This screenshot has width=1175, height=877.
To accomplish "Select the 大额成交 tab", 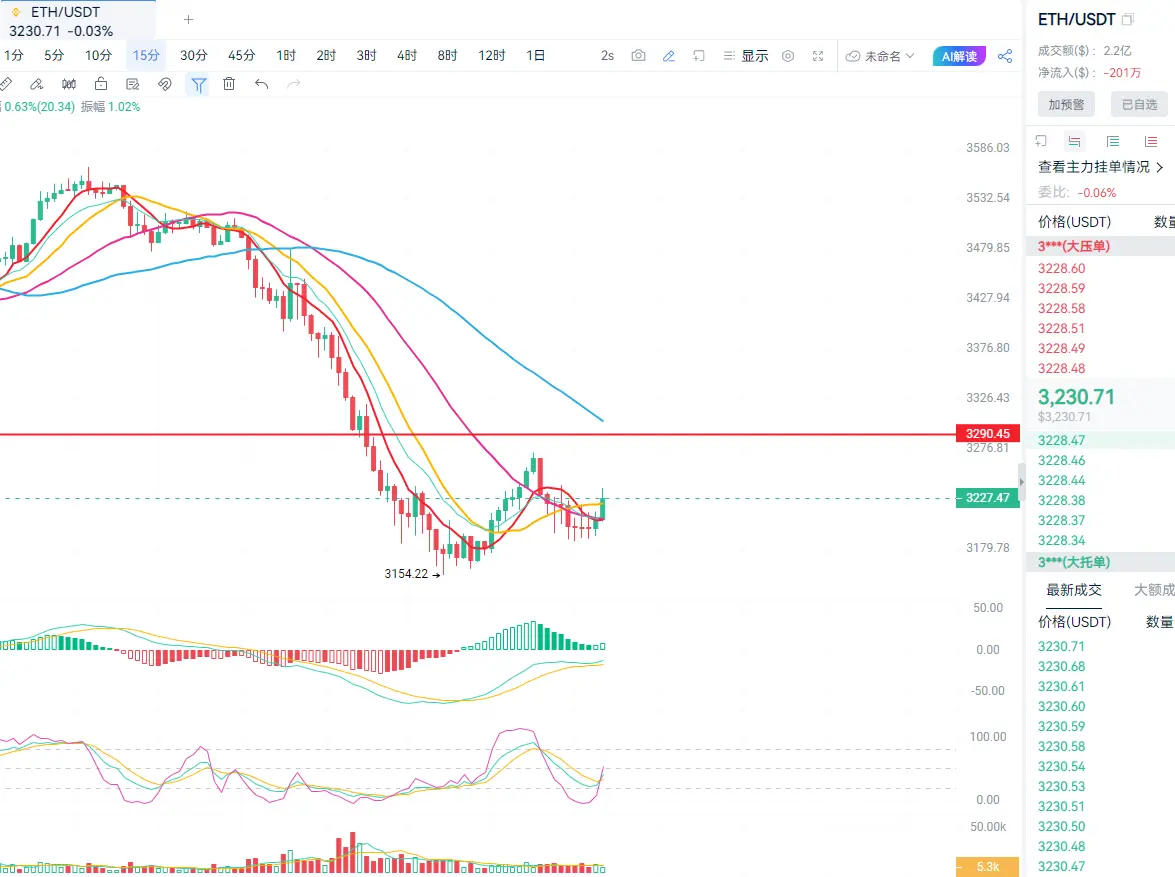I will [1154, 591].
